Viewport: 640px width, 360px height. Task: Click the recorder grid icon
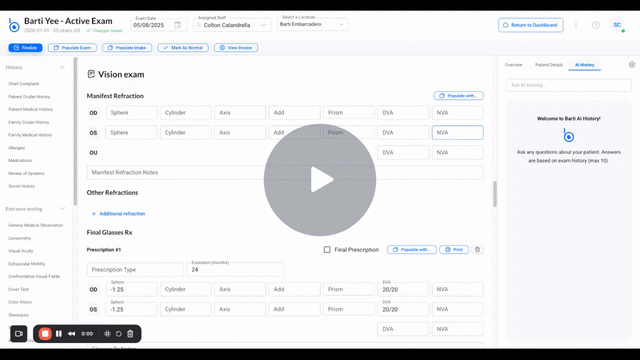107,333
